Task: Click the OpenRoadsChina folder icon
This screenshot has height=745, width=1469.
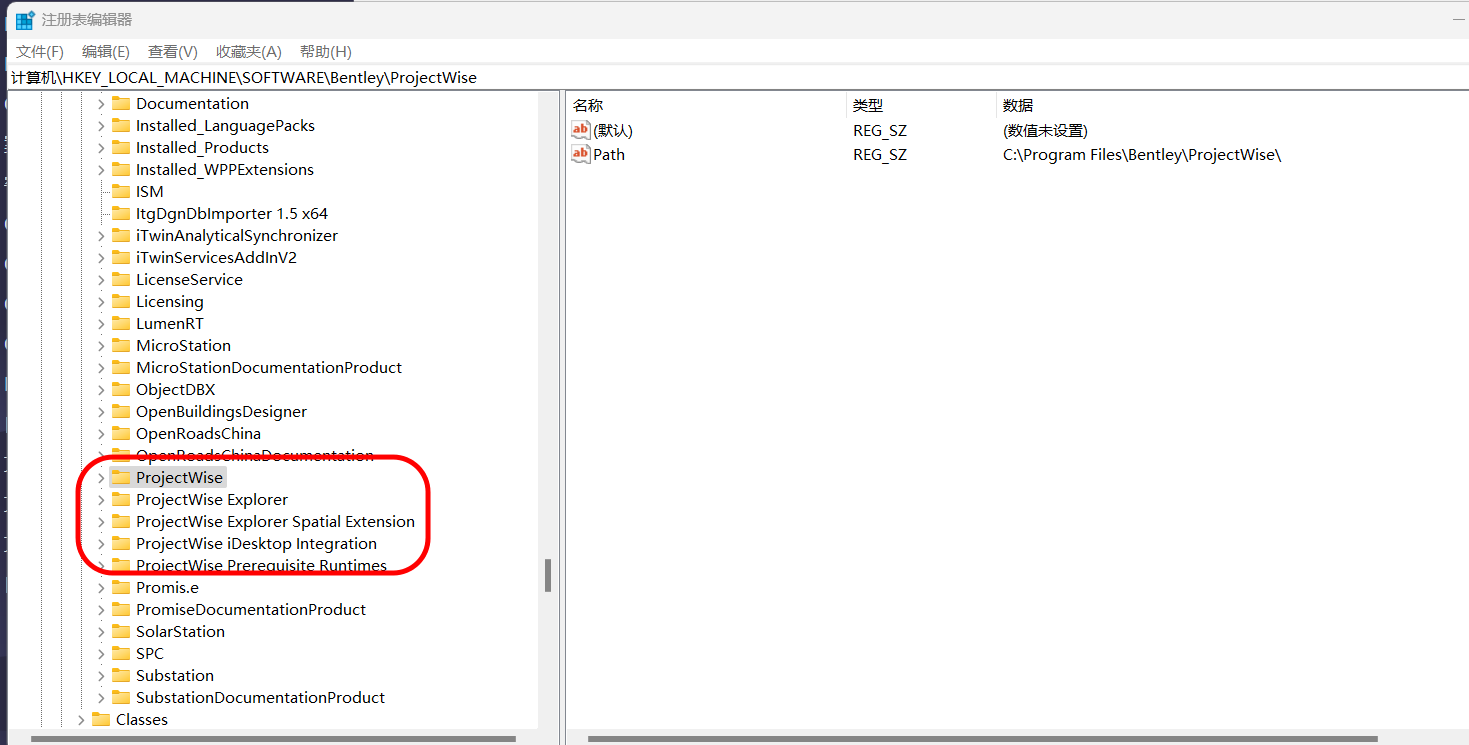Action: pyautogui.click(x=121, y=433)
